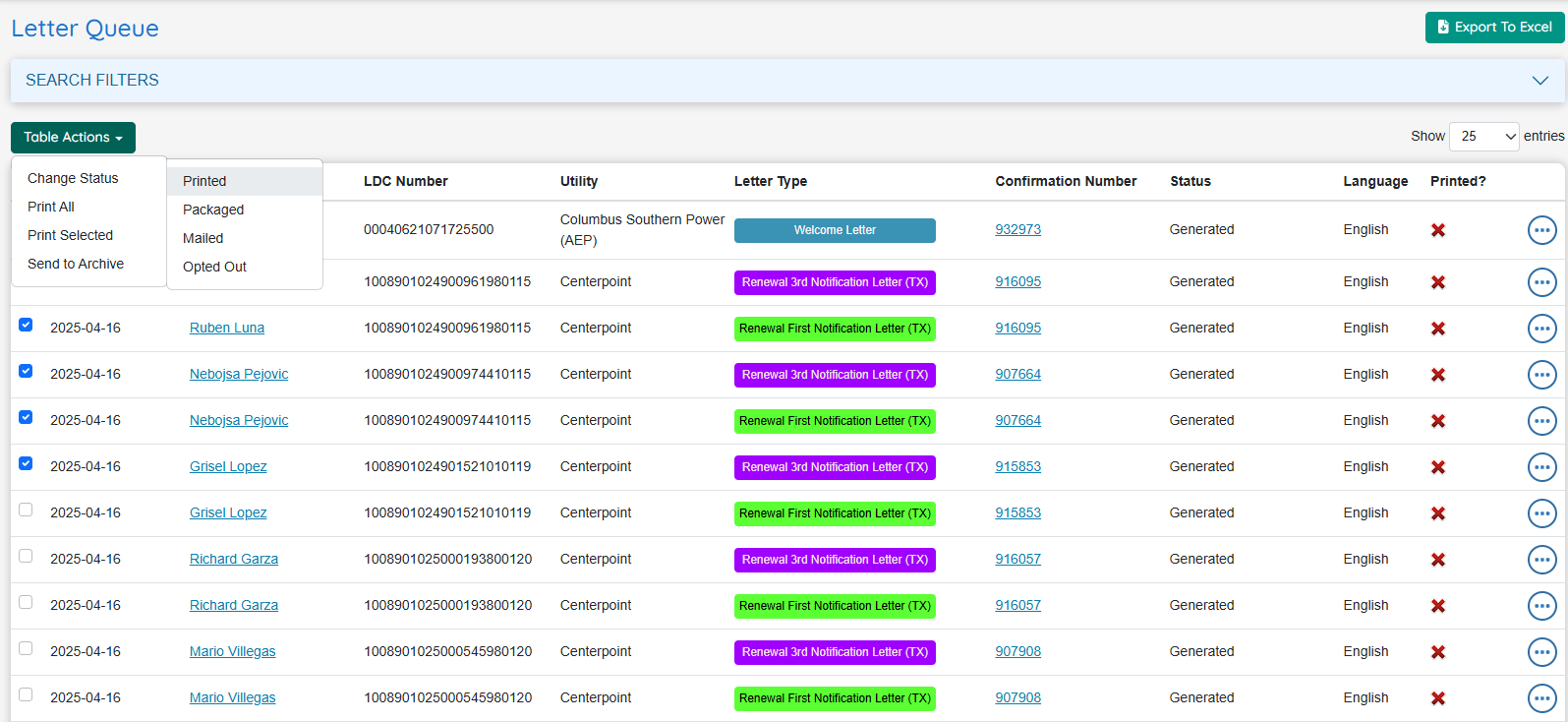Viewport: 1568px width, 722px height.
Task: Click not-printed X icon in Welcome Letter row
Action: (1438, 230)
